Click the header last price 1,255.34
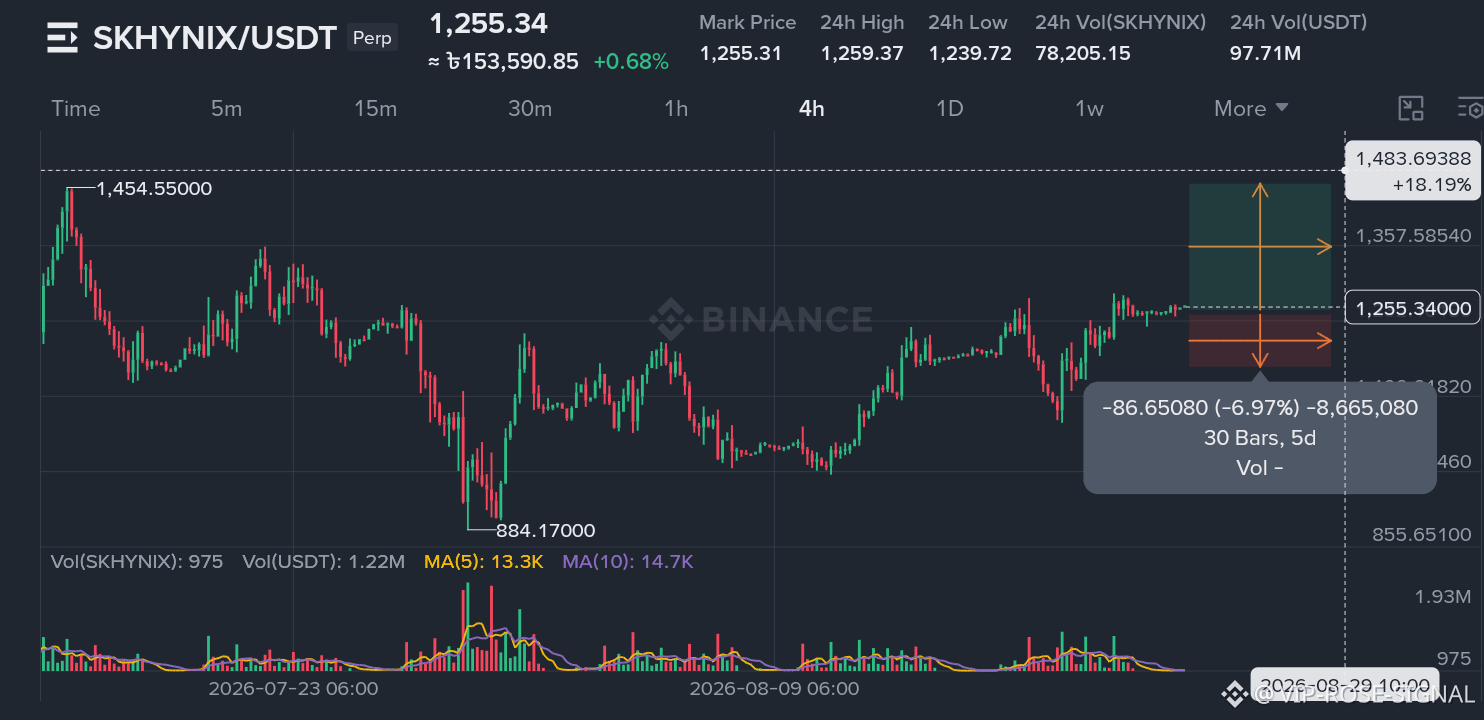The height and width of the screenshot is (720, 1484). coord(488,23)
